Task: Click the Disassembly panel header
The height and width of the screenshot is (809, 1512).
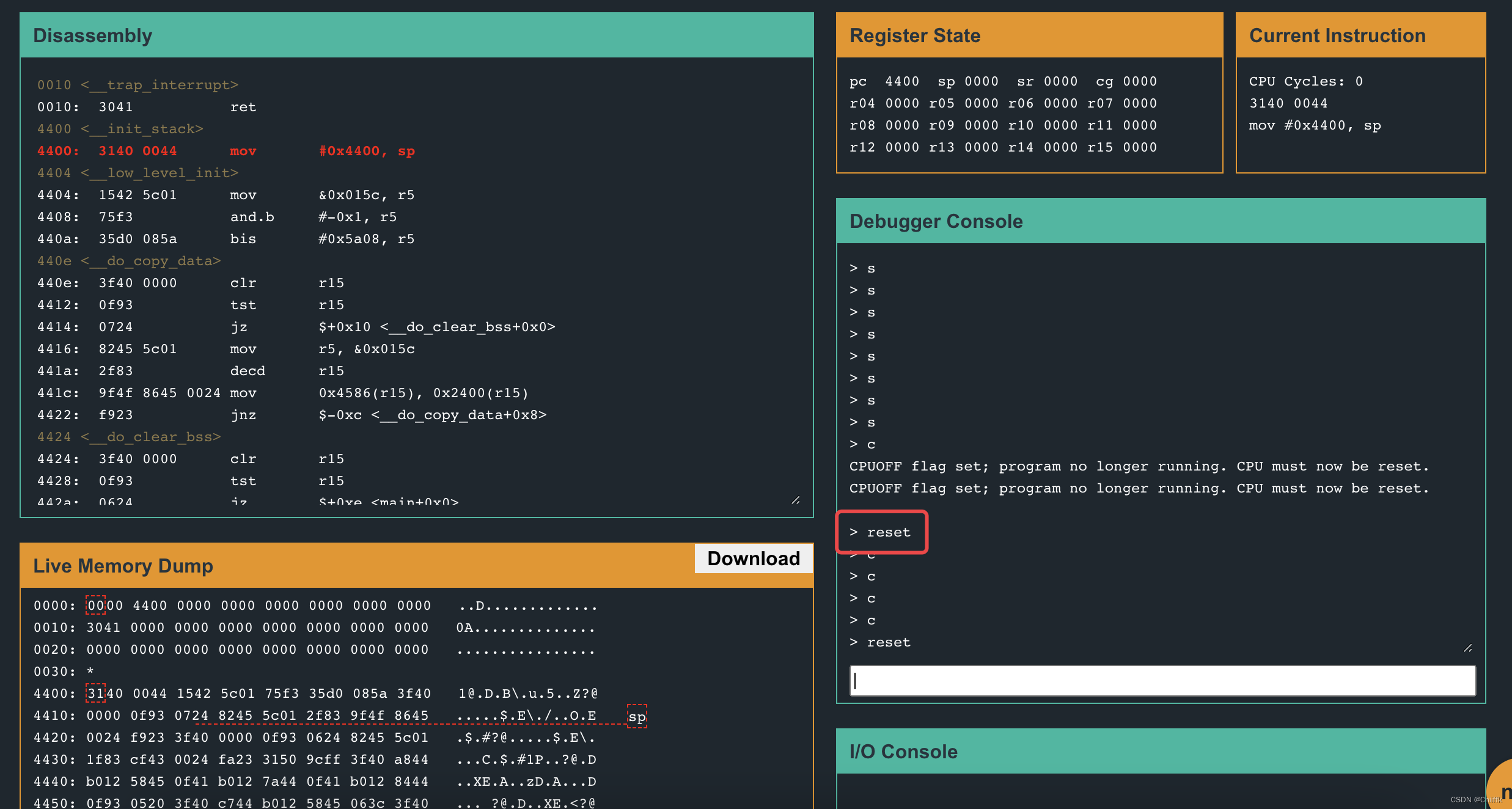Action: (x=417, y=35)
